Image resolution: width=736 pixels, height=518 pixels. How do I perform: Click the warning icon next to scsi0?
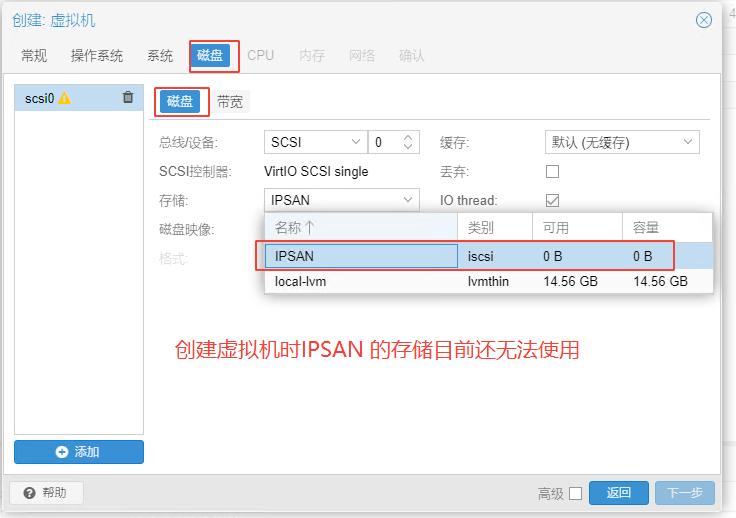pyautogui.click(x=64, y=98)
